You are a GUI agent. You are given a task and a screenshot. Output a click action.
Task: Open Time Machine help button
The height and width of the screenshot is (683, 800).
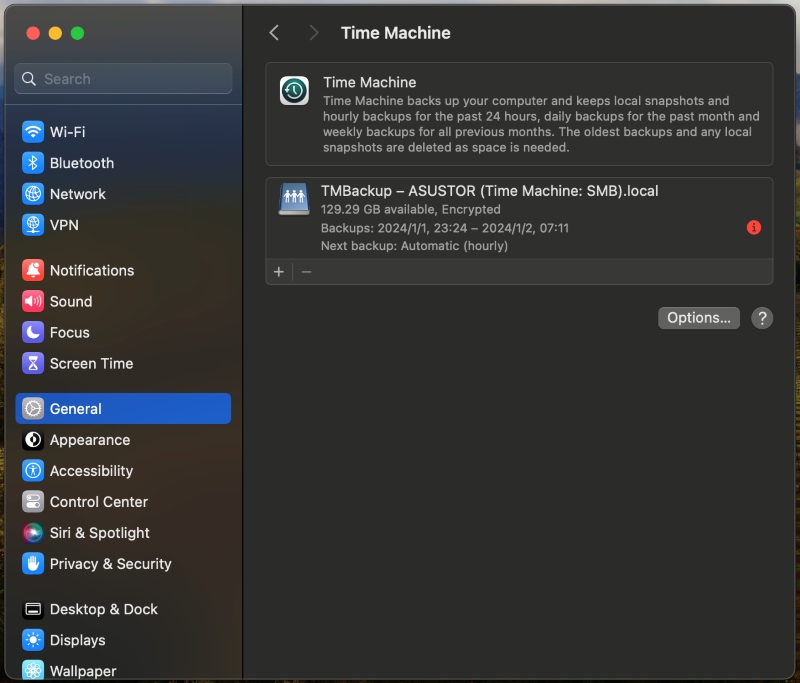(762, 318)
